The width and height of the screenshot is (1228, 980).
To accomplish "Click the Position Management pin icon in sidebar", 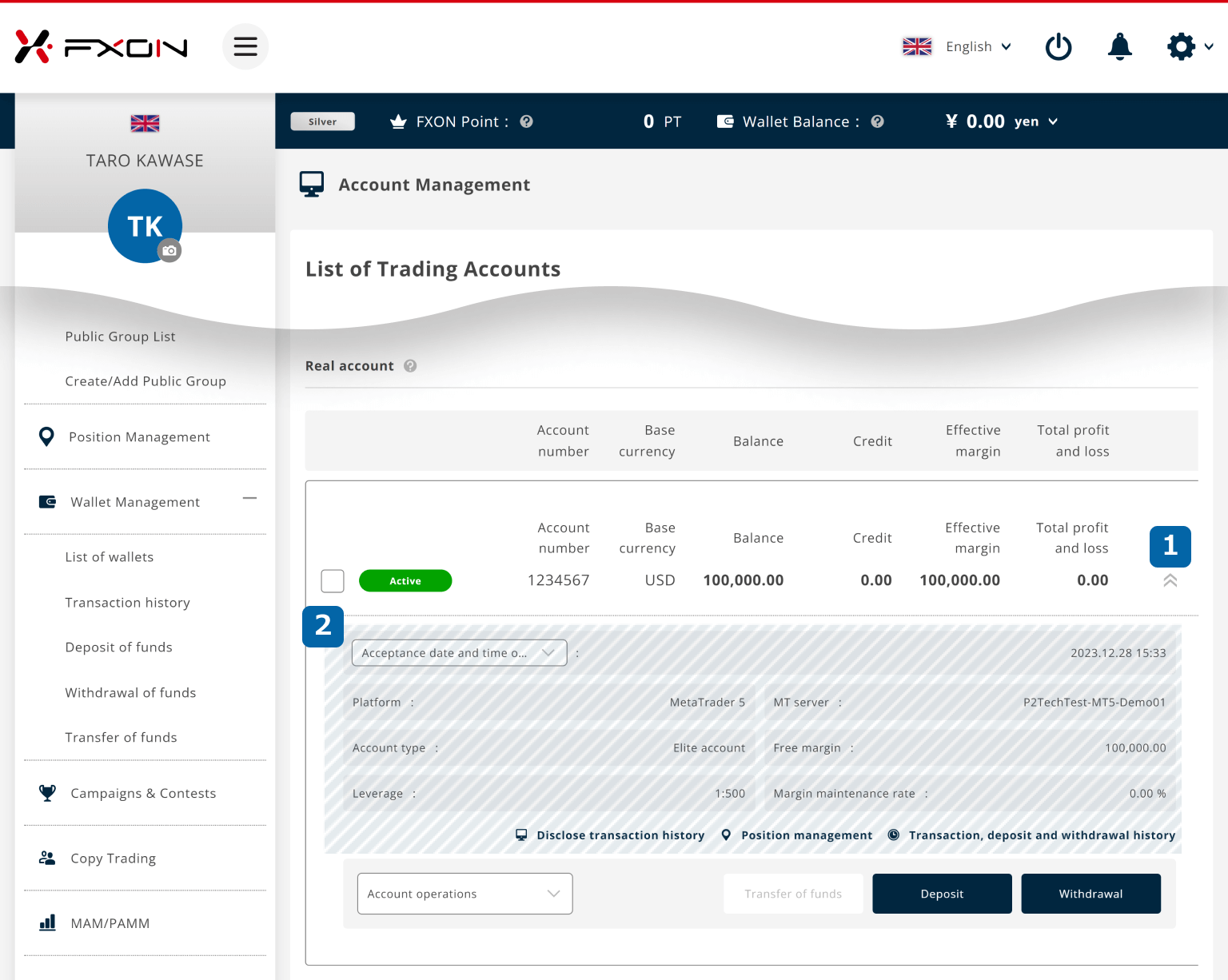I will (47, 436).
